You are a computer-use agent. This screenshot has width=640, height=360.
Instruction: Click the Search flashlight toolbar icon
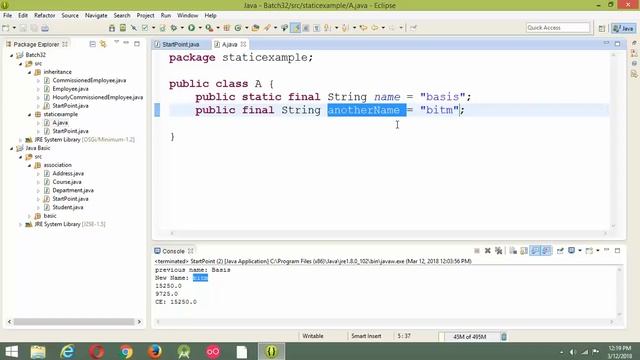tap(267, 28)
